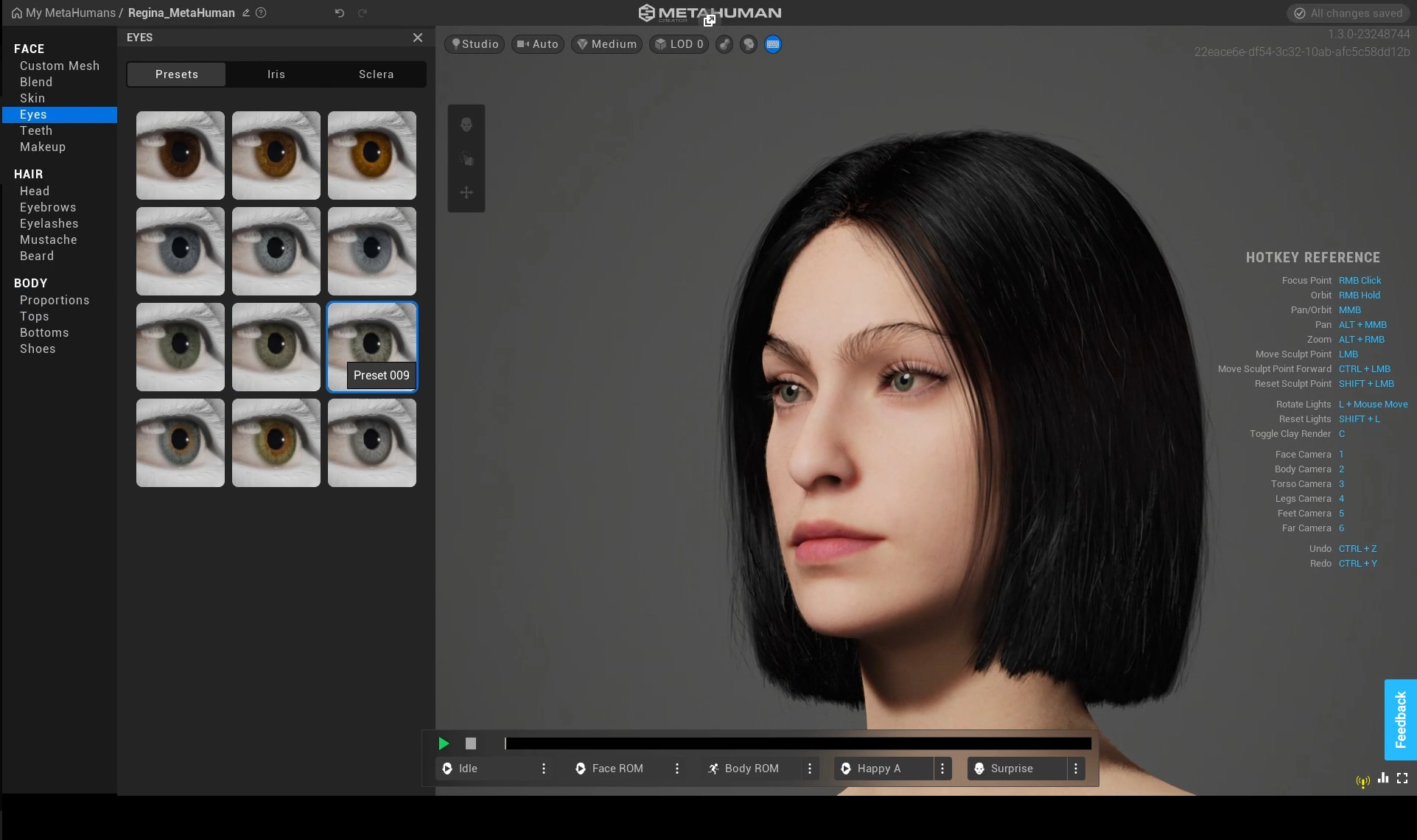Switch to the Sclera tab

376,74
